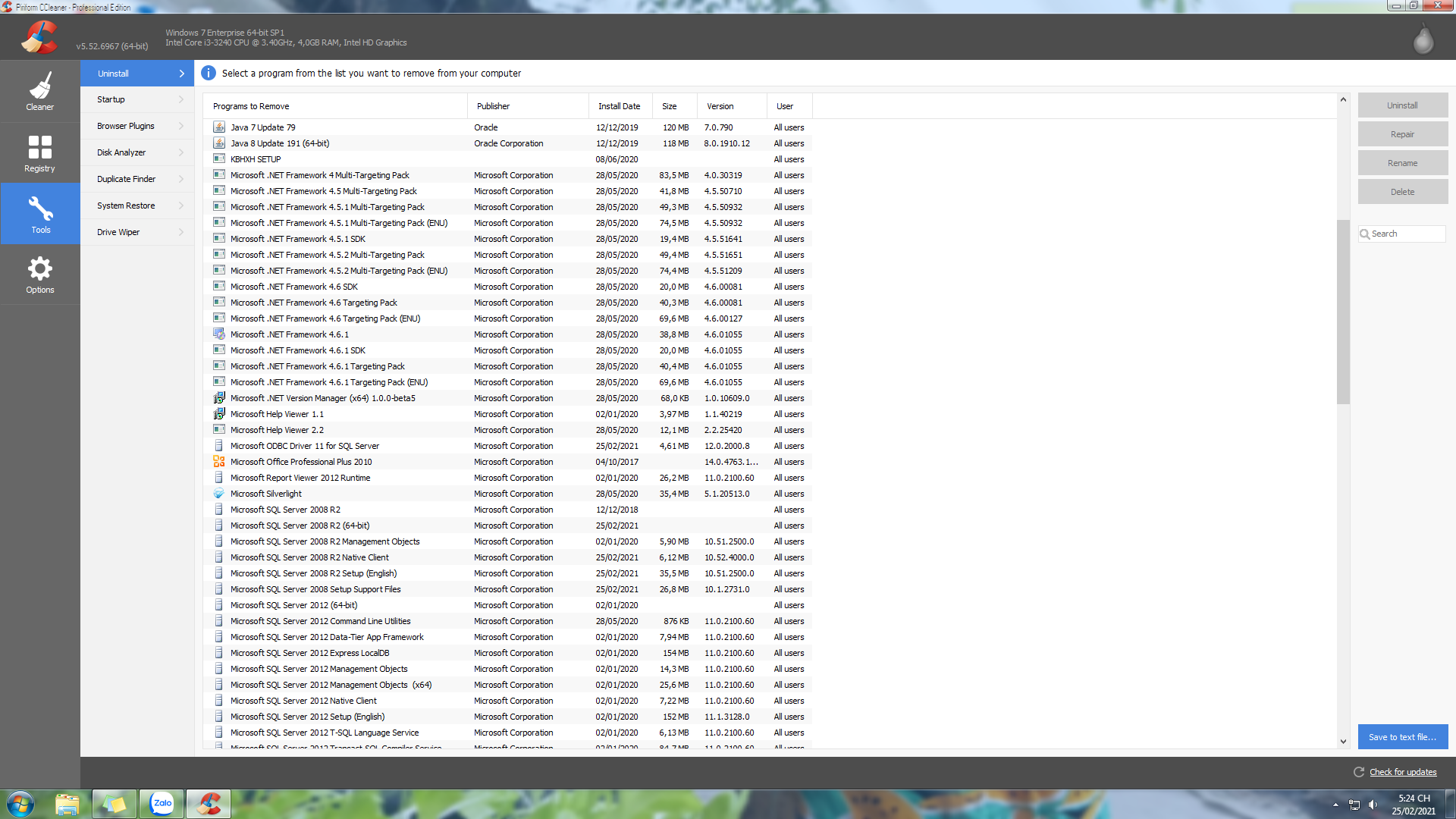Image resolution: width=1456 pixels, height=819 pixels.
Task: Click the search magnifier icon
Action: point(1365,234)
